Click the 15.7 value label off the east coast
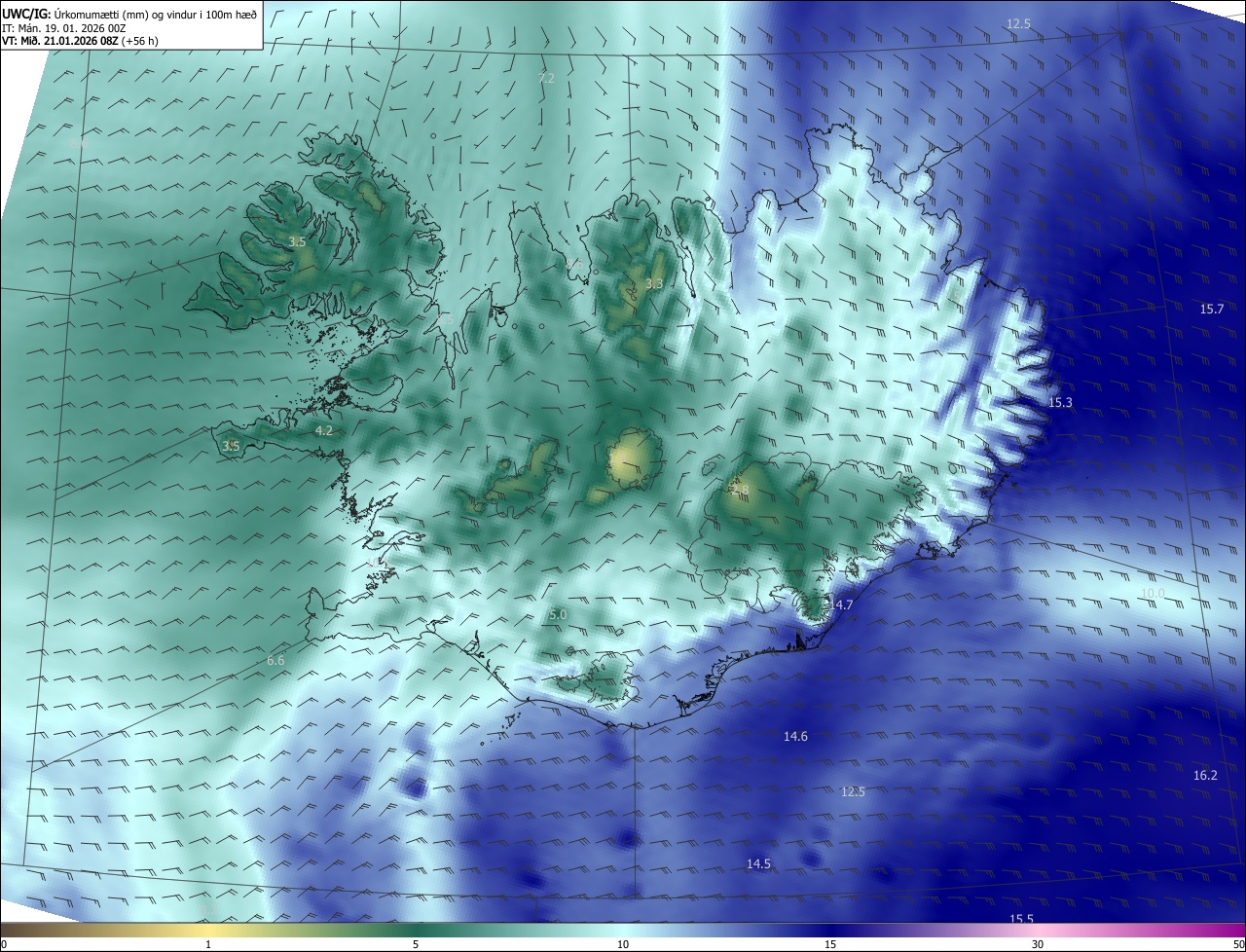Image resolution: width=1246 pixels, height=952 pixels. tap(1212, 310)
